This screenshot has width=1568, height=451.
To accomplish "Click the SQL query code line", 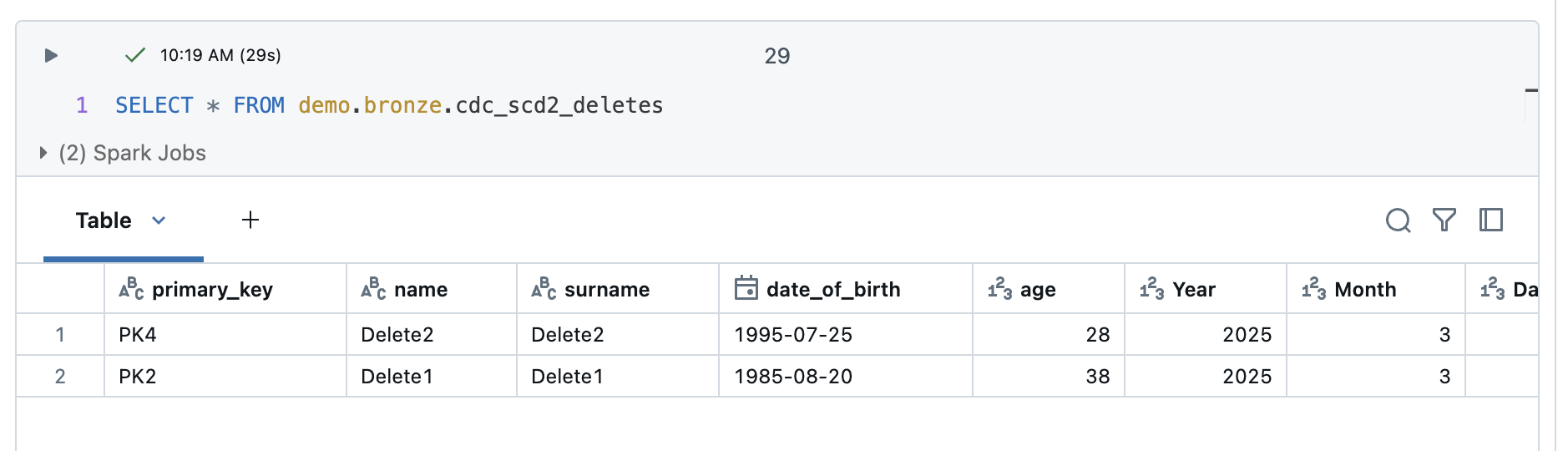I will (x=389, y=106).
